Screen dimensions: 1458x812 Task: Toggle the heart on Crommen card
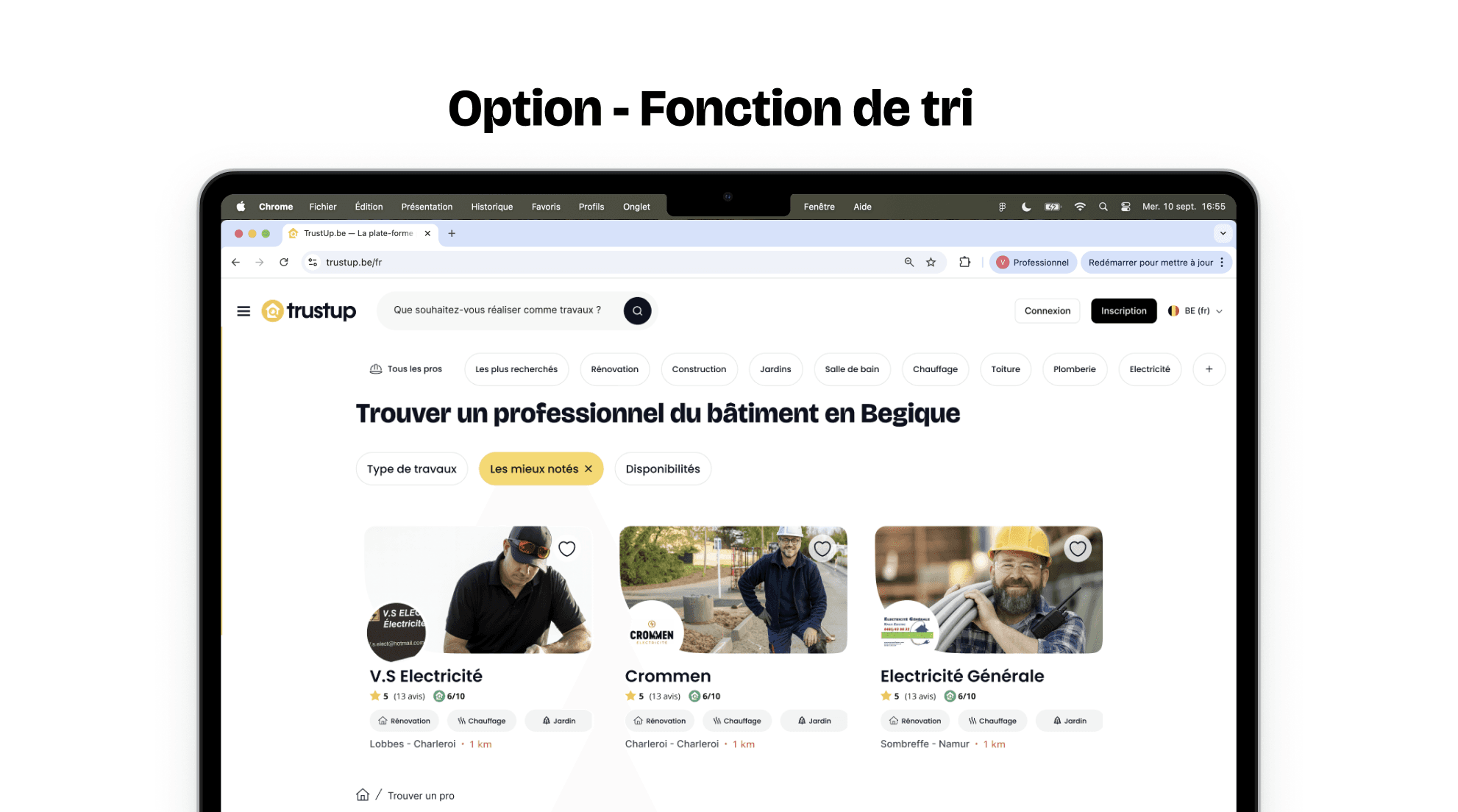[x=822, y=549]
